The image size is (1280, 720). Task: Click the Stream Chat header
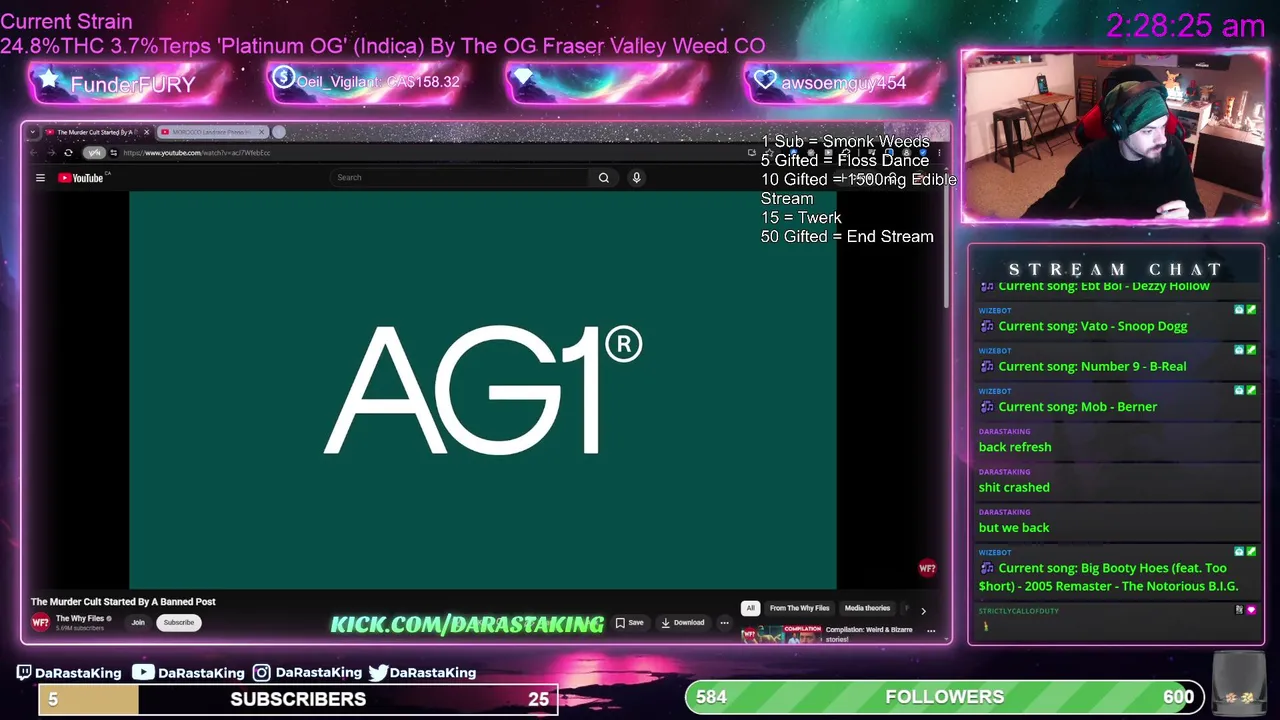pyautogui.click(x=1115, y=269)
